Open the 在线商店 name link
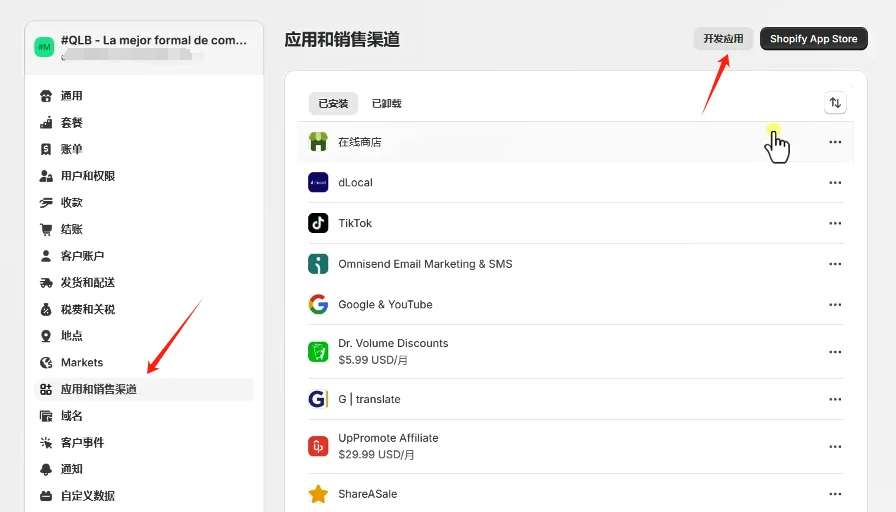This screenshot has height=512, width=896. (360, 142)
